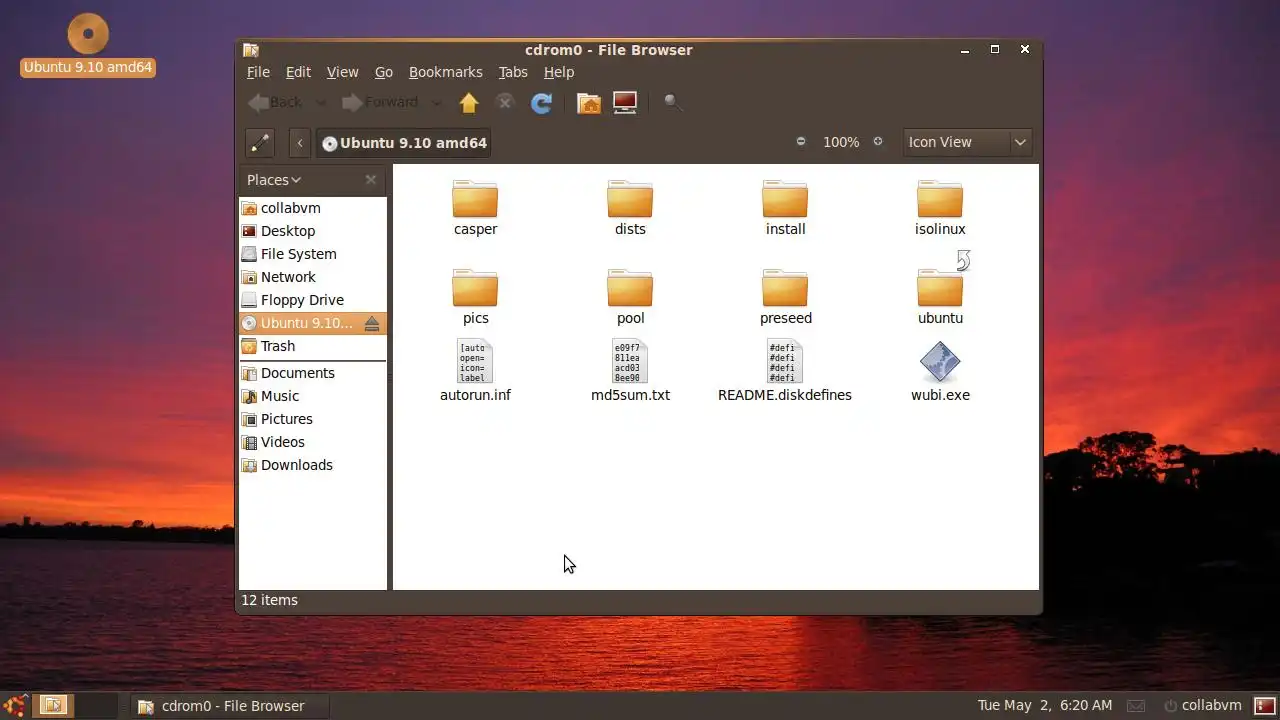Open file search from toolbar

point(673,102)
